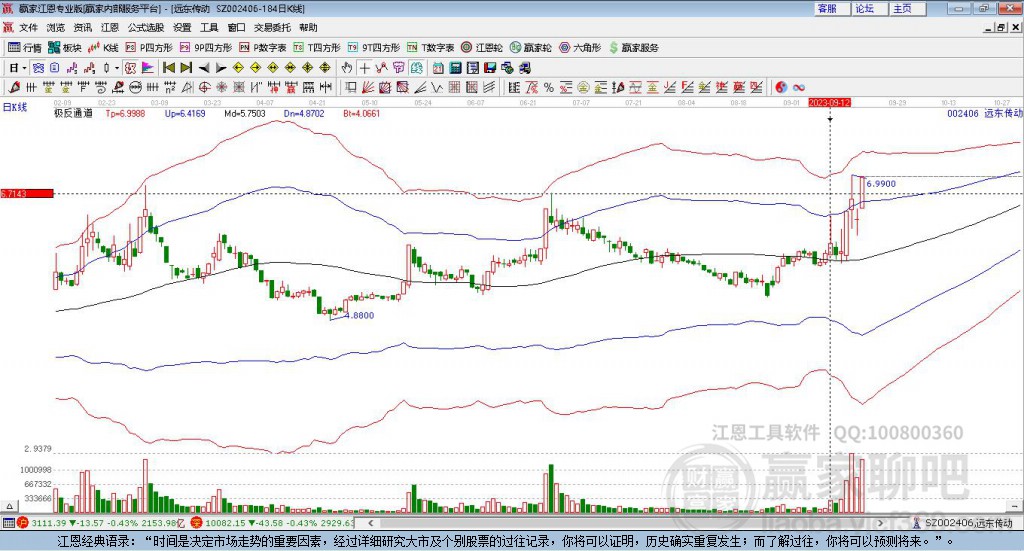Step chart right with black arrow
Image resolution: width=1024 pixels, height=551 pixels.
(221, 68)
